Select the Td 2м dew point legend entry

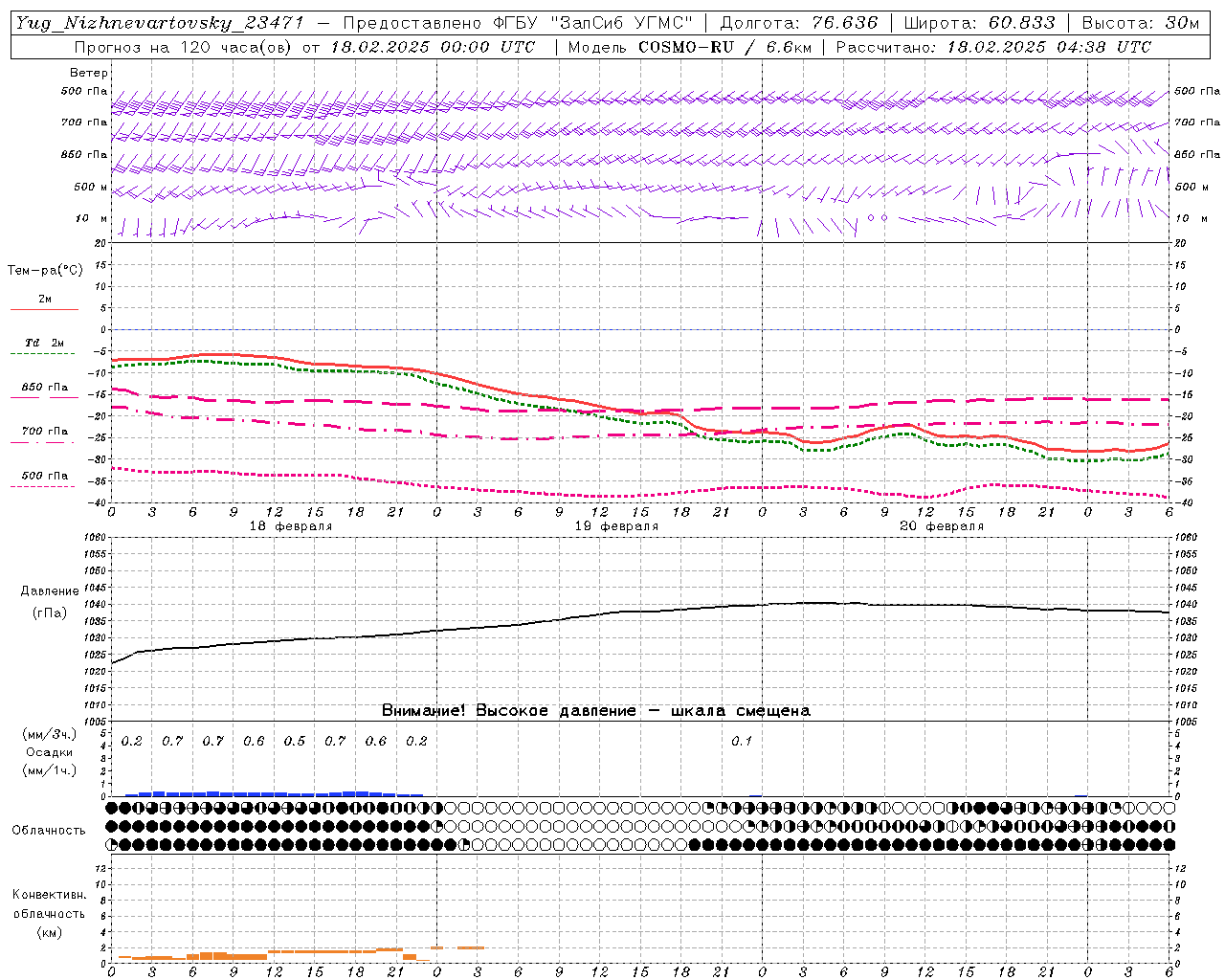click(x=45, y=343)
